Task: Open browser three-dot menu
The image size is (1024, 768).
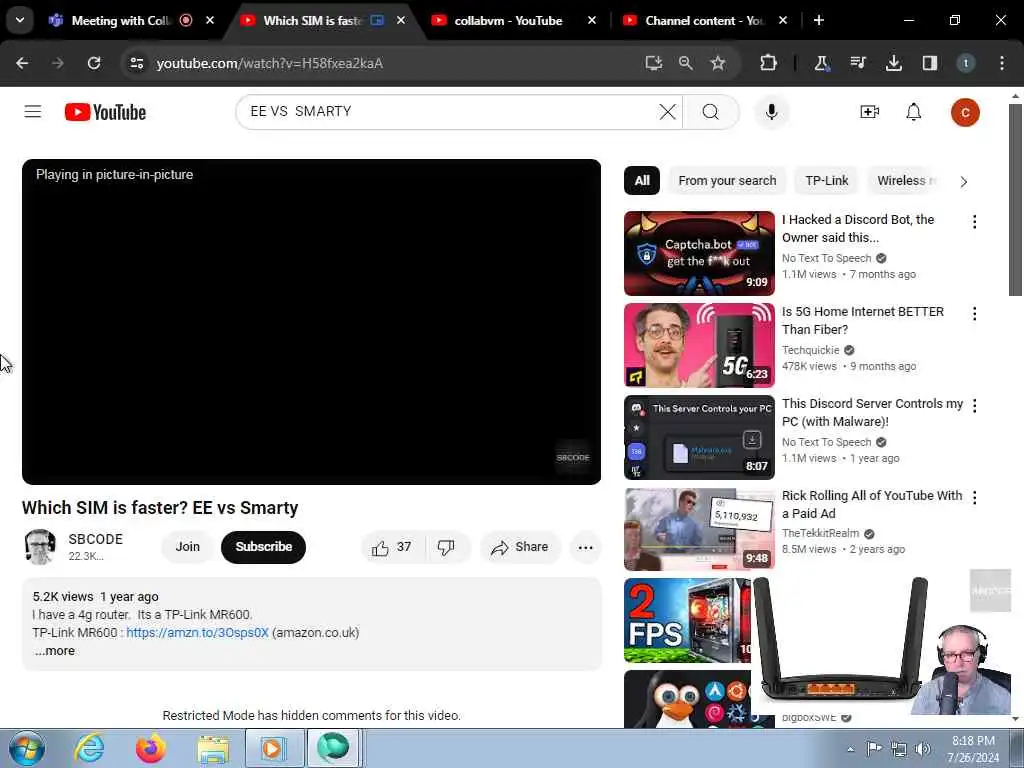Action: point(1002,63)
